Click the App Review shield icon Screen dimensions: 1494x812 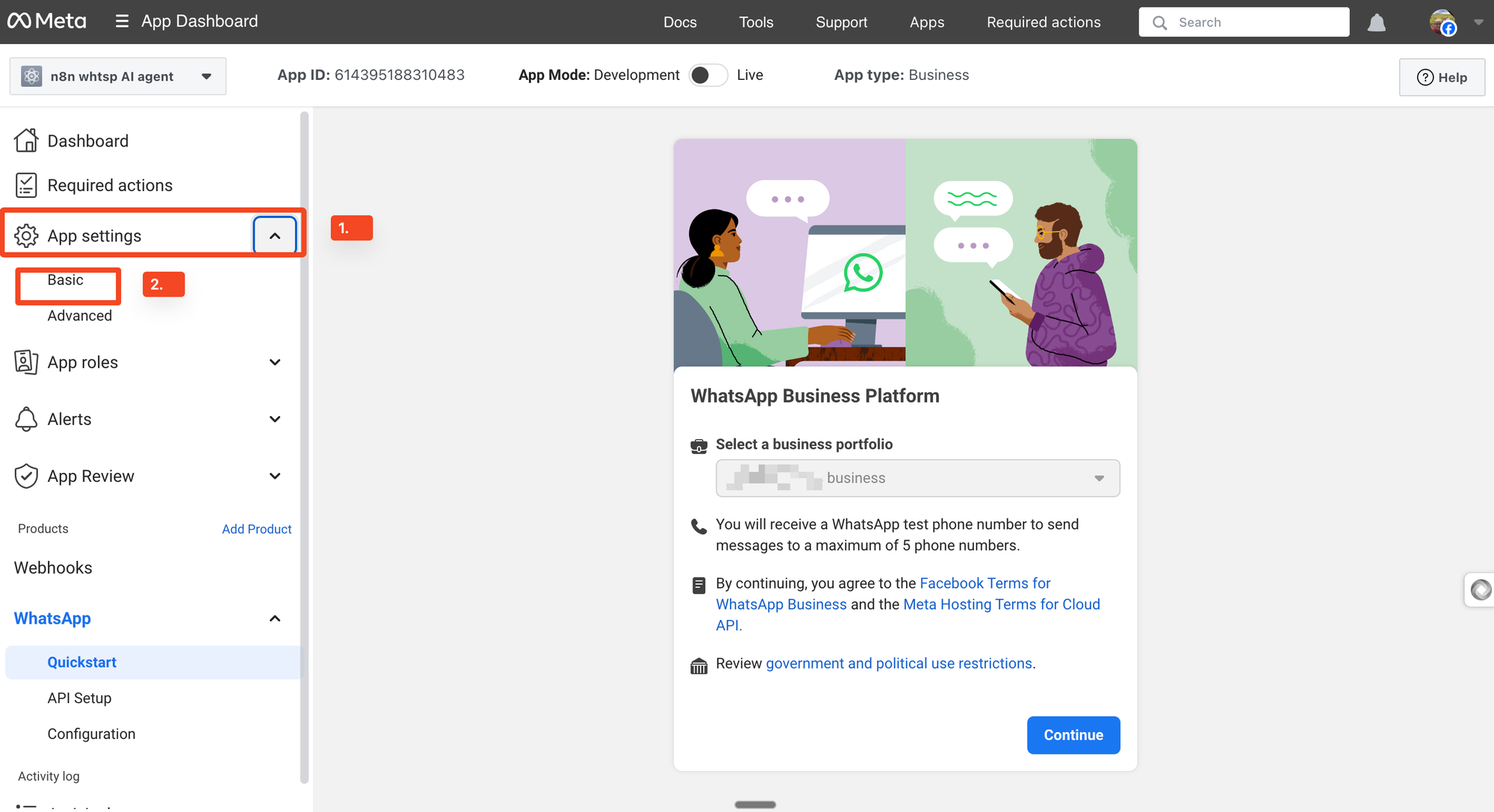pyautogui.click(x=26, y=476)
